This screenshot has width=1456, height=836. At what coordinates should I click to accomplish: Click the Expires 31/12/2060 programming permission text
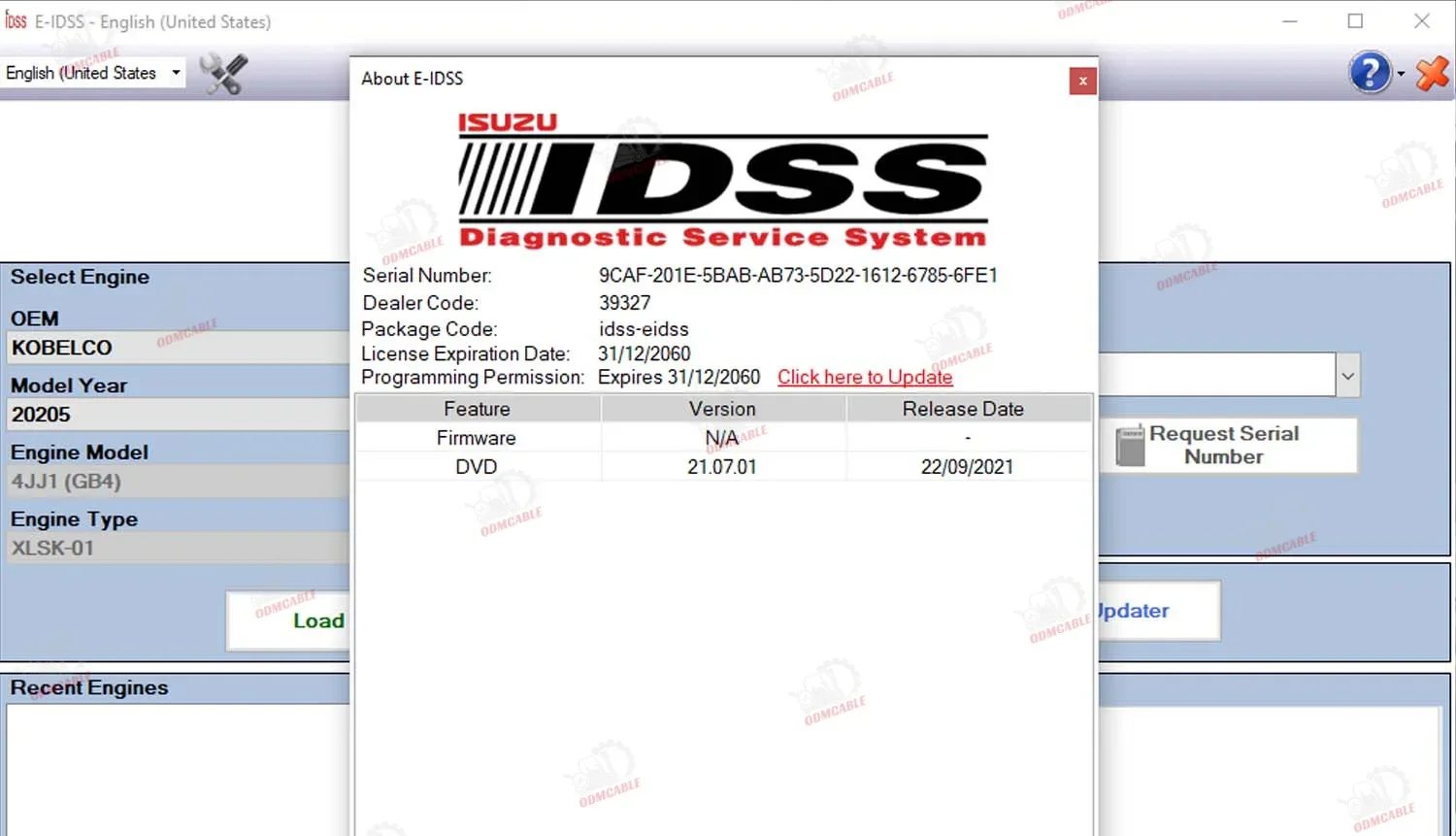[679, 377]
